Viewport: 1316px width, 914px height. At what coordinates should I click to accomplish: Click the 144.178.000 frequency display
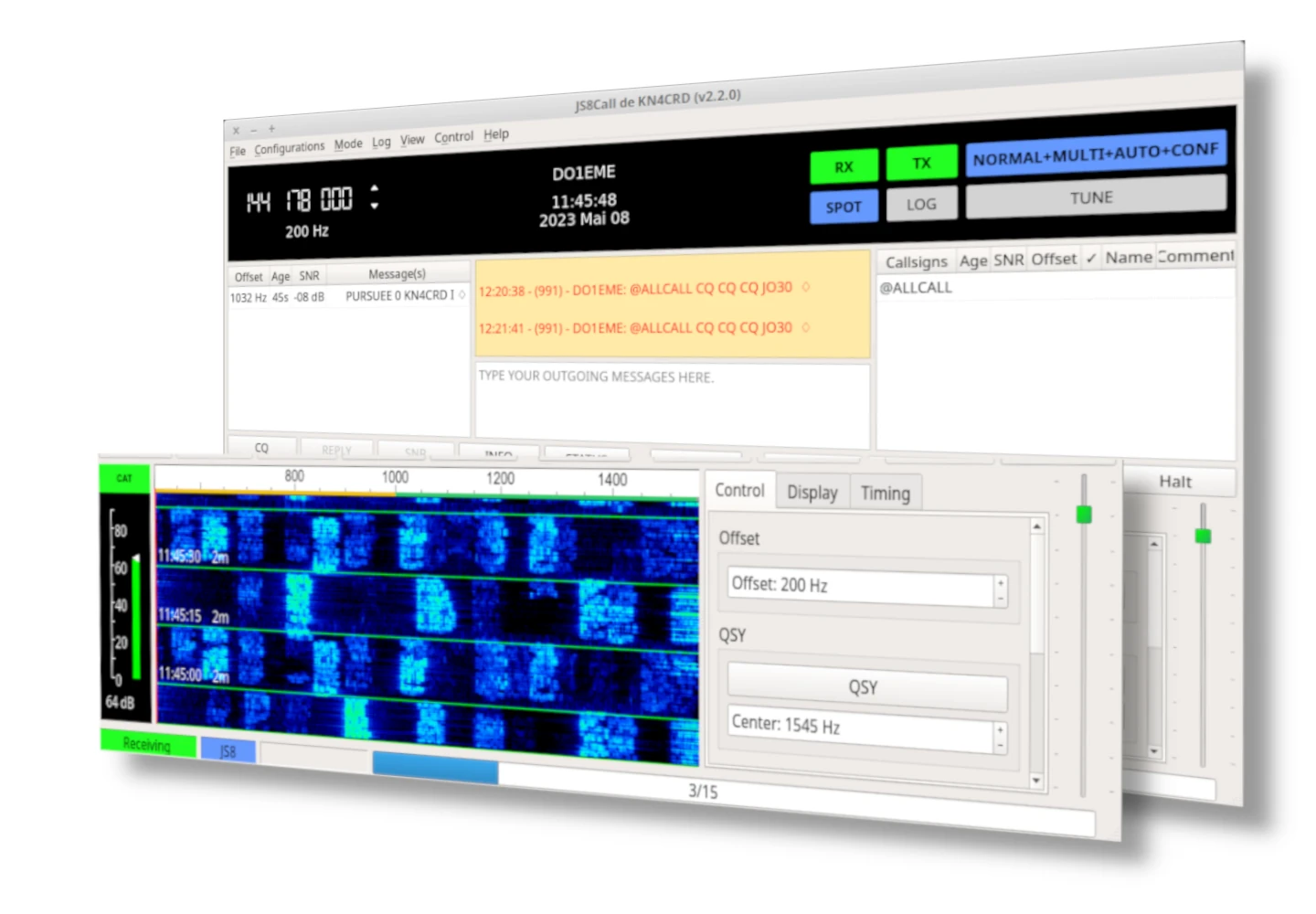pos(299,200)
